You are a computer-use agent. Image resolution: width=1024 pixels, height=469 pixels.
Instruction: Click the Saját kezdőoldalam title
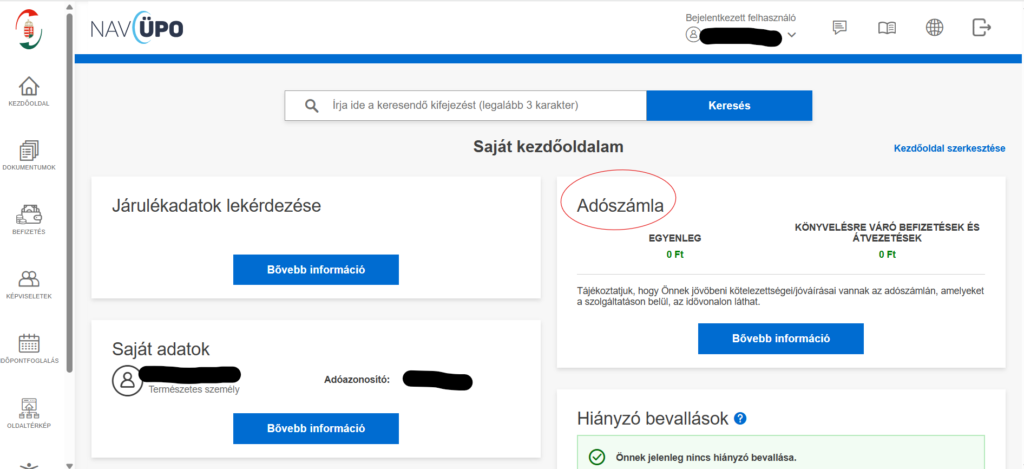pos(548,147)
